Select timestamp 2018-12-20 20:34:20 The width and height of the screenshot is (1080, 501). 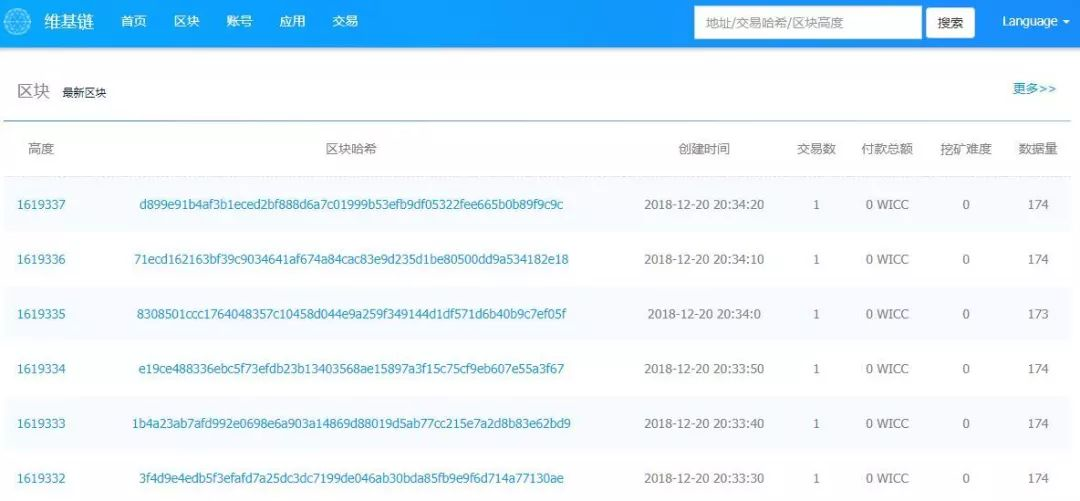click(x=704, y=205)
